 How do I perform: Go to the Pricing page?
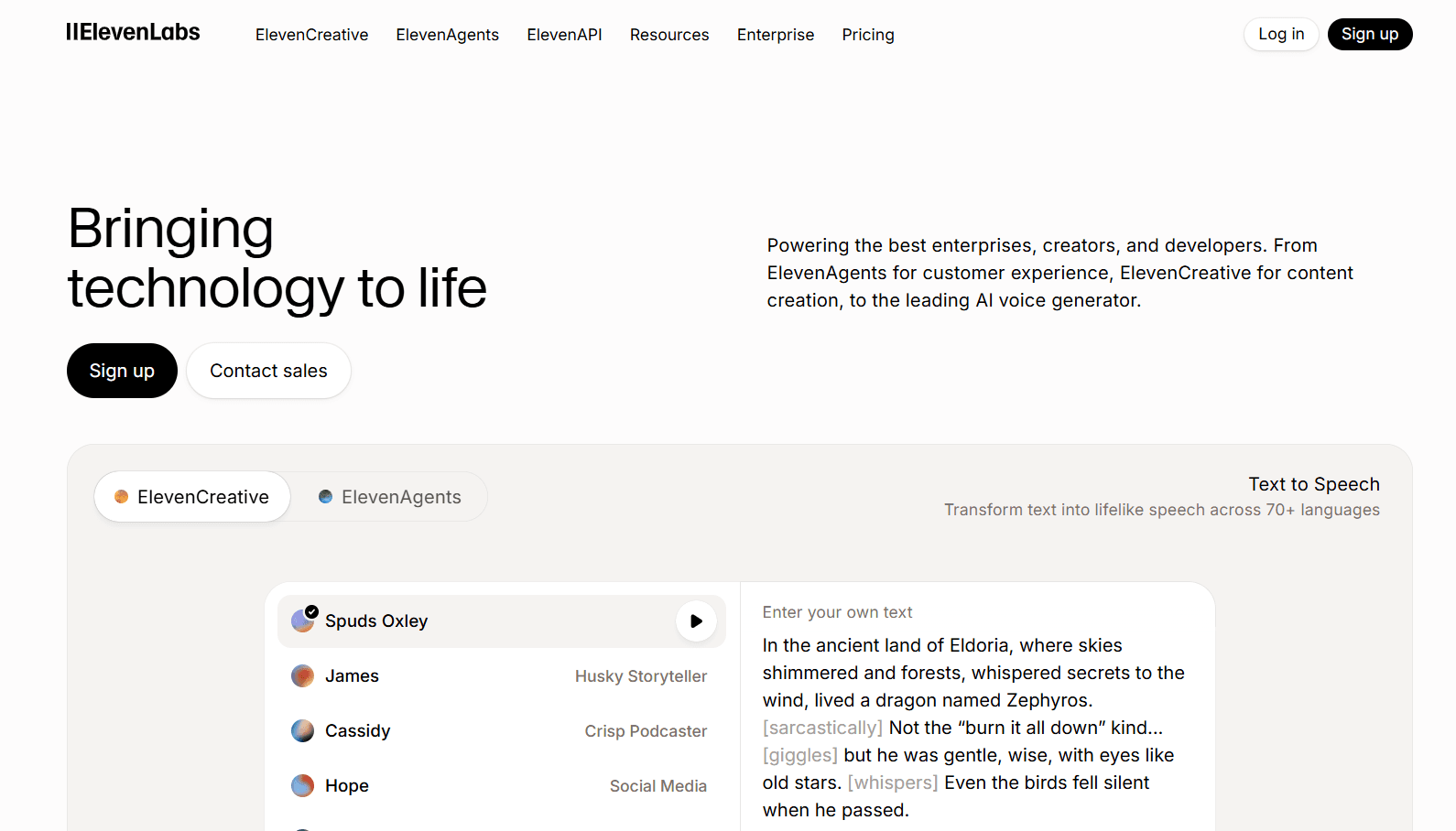[868, 35]
